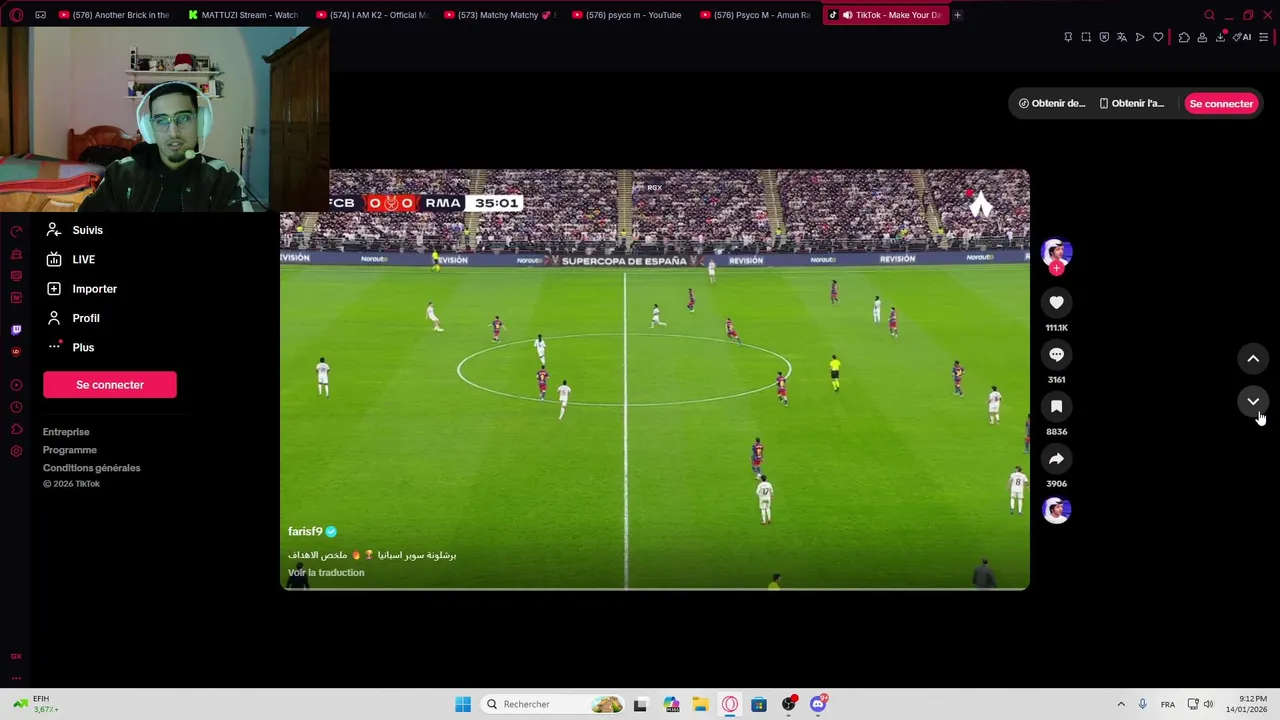Open the GX Corner sidebar icon

pyautogui.click(x=16, y=656)
